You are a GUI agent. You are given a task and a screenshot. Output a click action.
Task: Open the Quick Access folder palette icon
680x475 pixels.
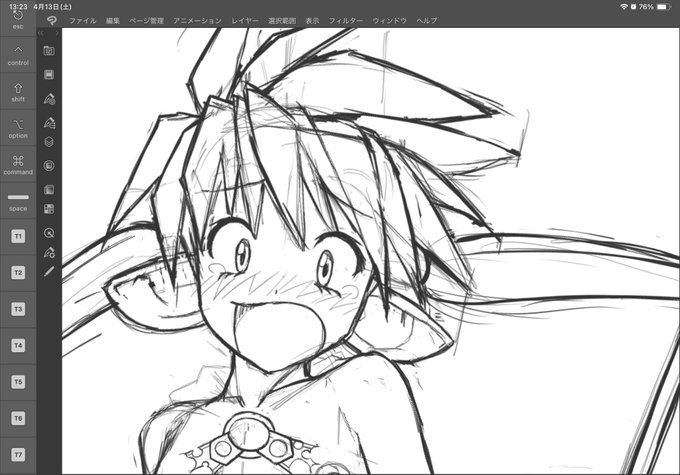click(x=49, y=51)
